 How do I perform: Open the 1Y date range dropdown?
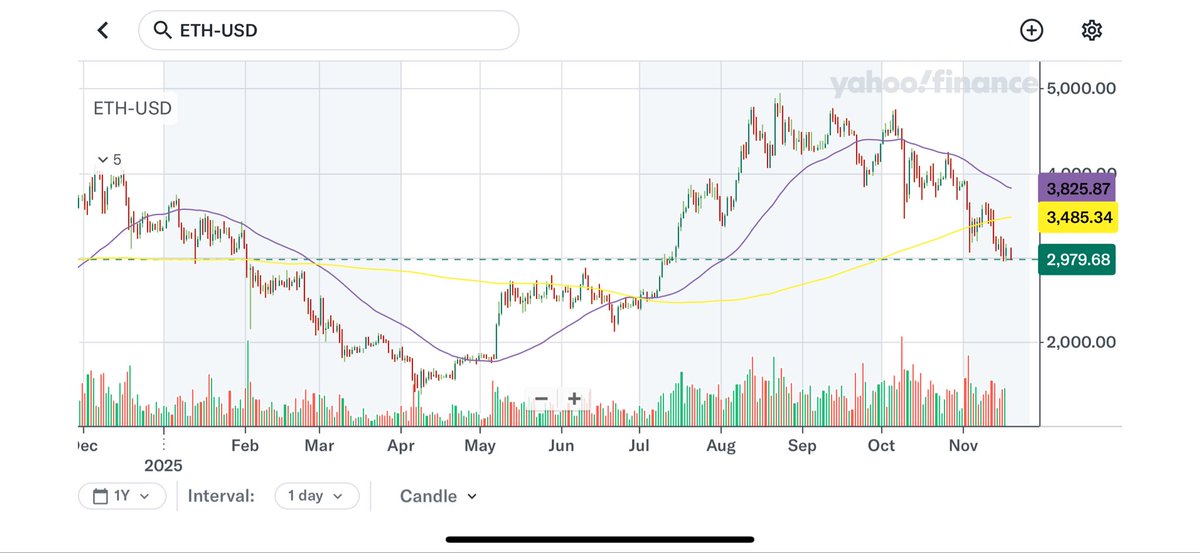tap(122, 496)
